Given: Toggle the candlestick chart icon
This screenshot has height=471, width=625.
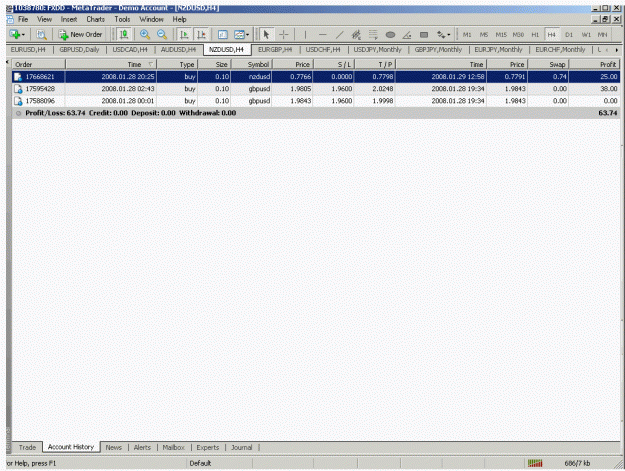Looking at the screenshot, I should 124,35.
